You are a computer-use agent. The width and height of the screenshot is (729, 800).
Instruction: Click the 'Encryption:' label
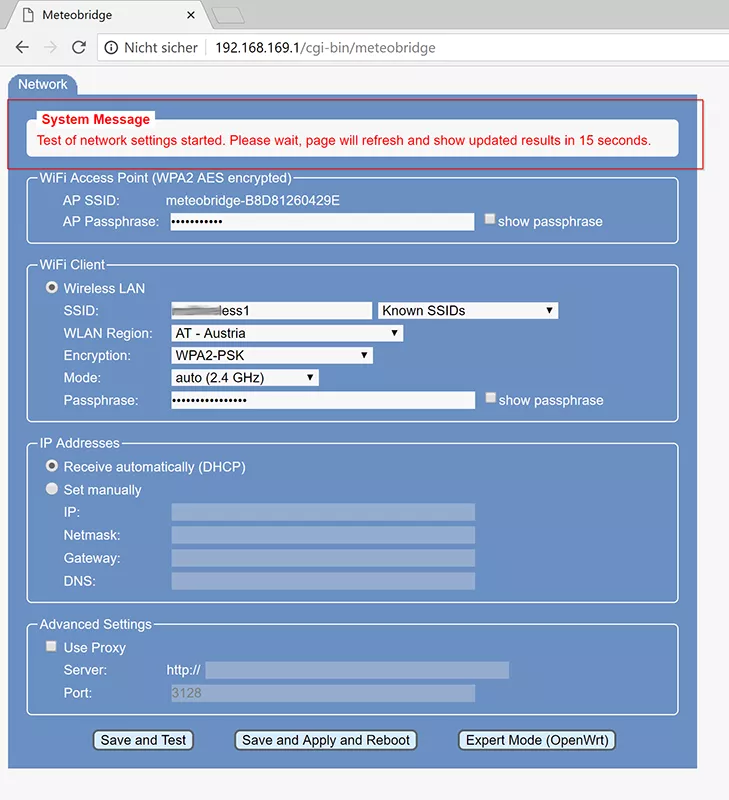point(97,356)
